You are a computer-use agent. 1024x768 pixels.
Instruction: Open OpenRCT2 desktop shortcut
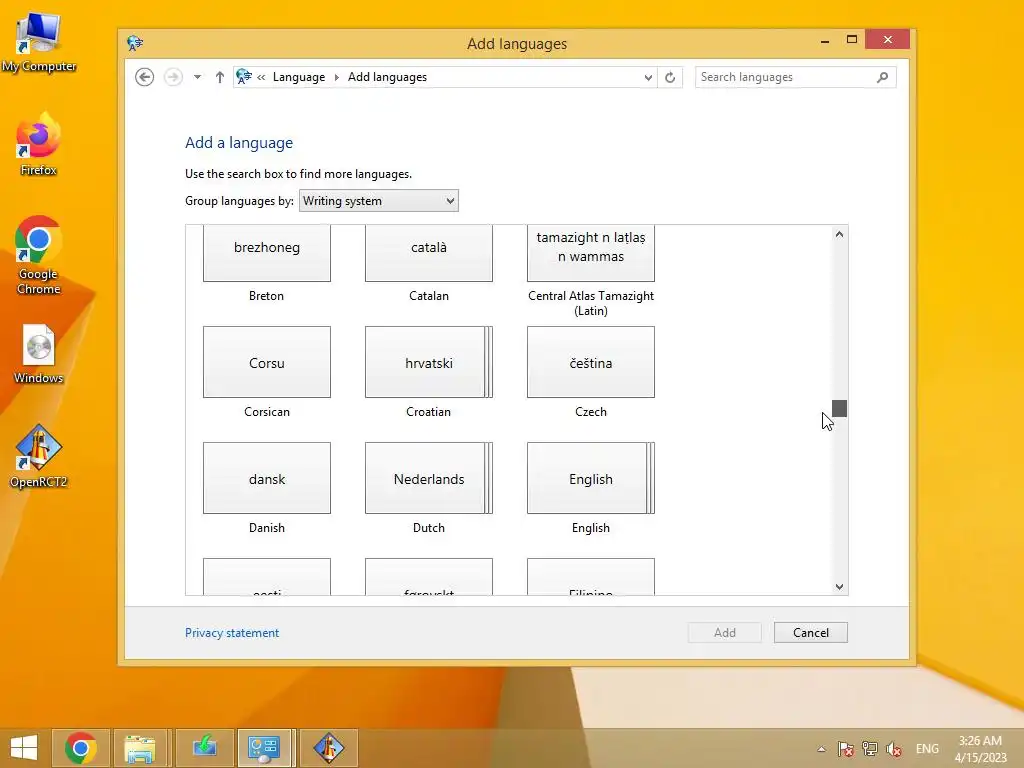click(39, 456)
